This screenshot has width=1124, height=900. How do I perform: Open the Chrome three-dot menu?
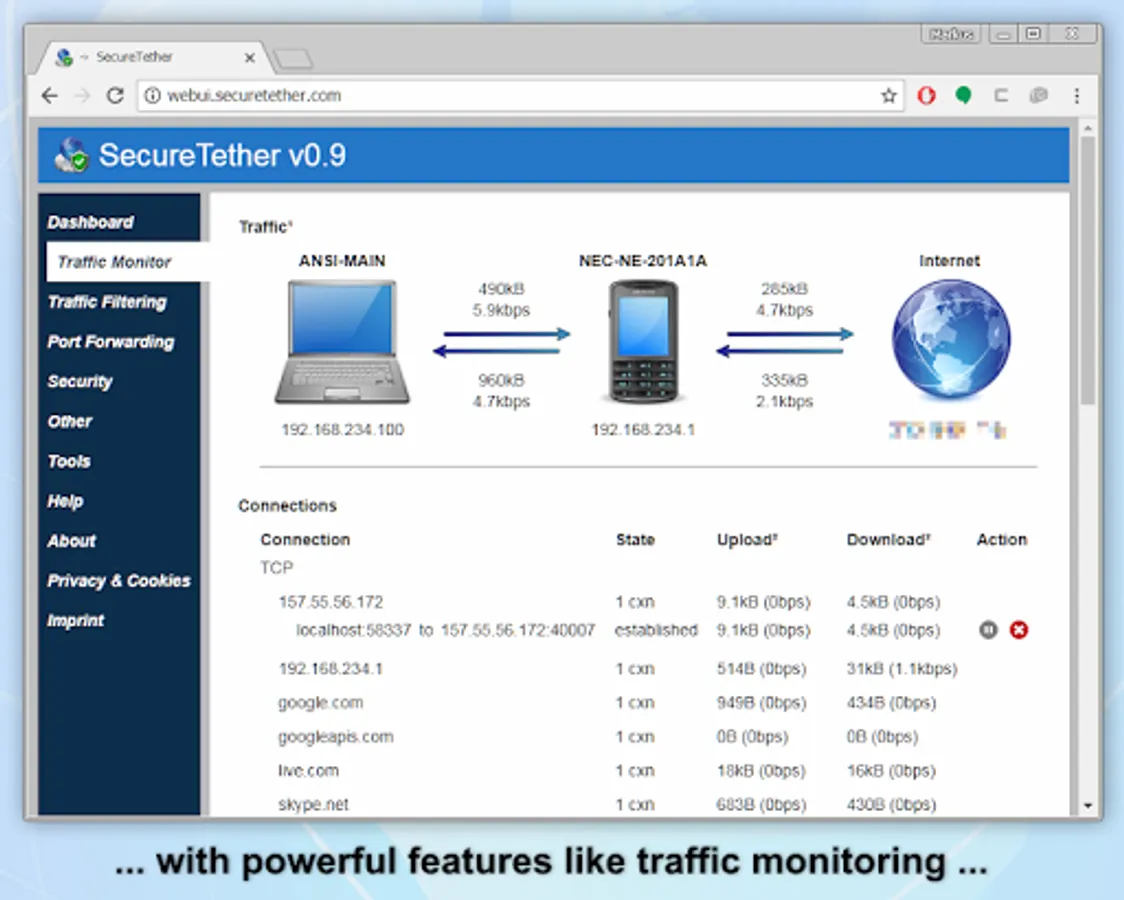coord(1077,95)
